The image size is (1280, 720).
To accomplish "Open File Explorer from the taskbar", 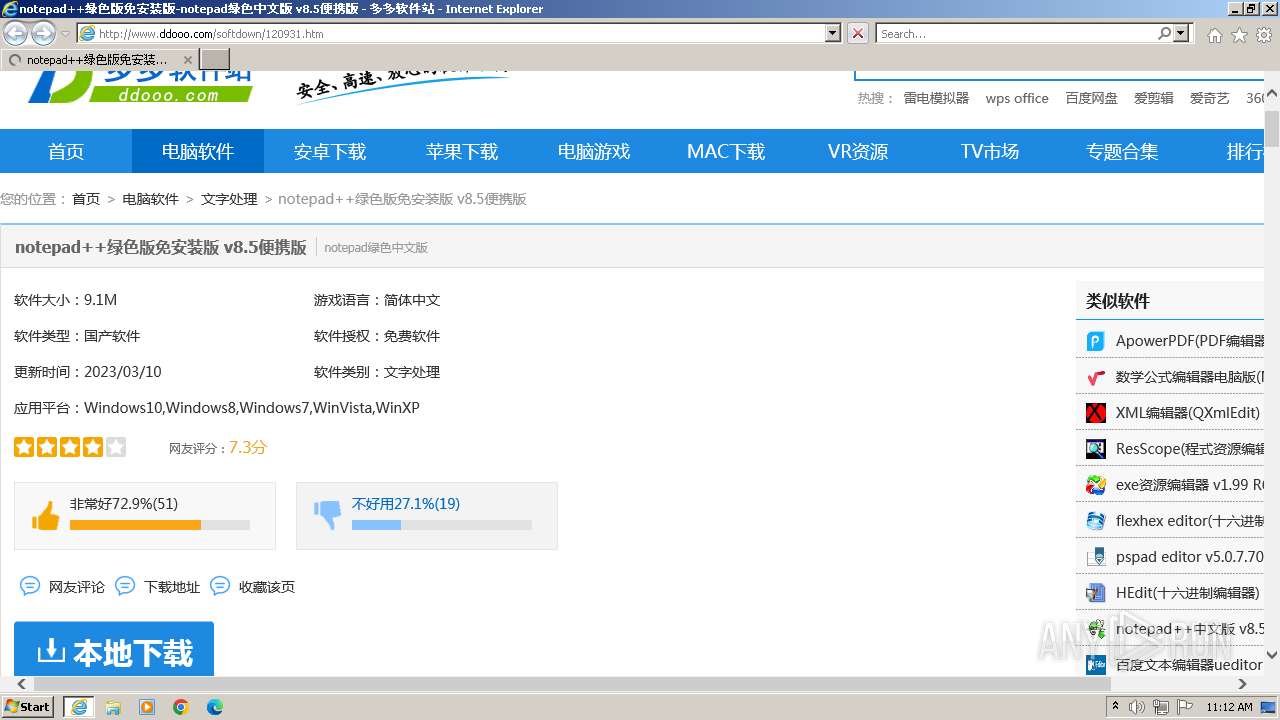I will click(x=113, y=707).
